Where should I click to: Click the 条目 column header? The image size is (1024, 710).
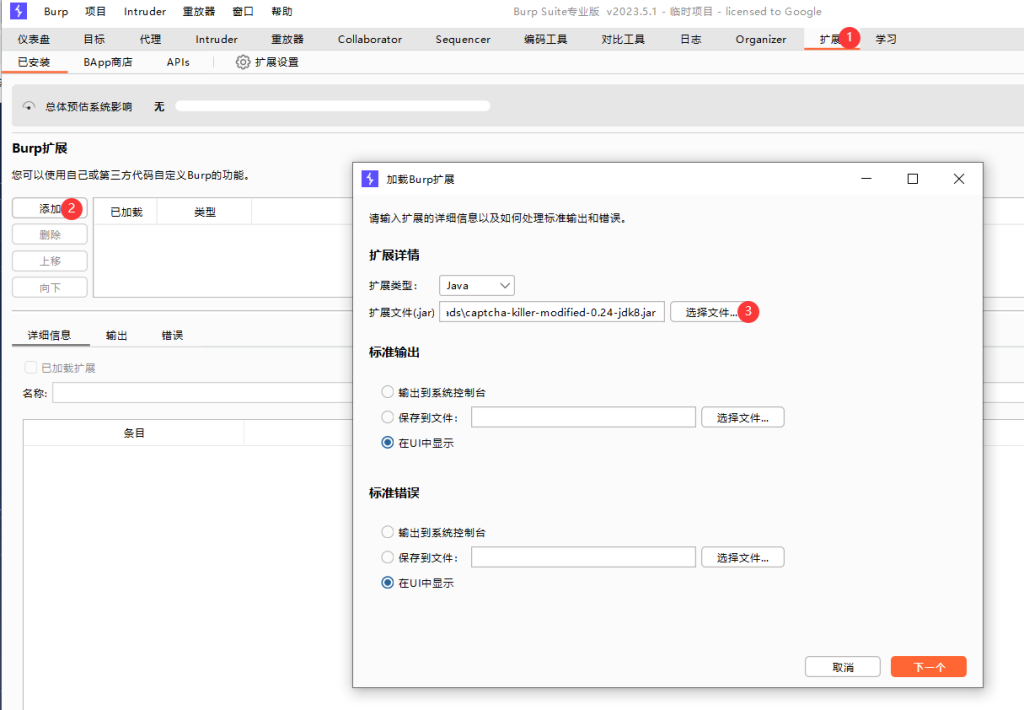pyautogui.click(x=134, y=433)
